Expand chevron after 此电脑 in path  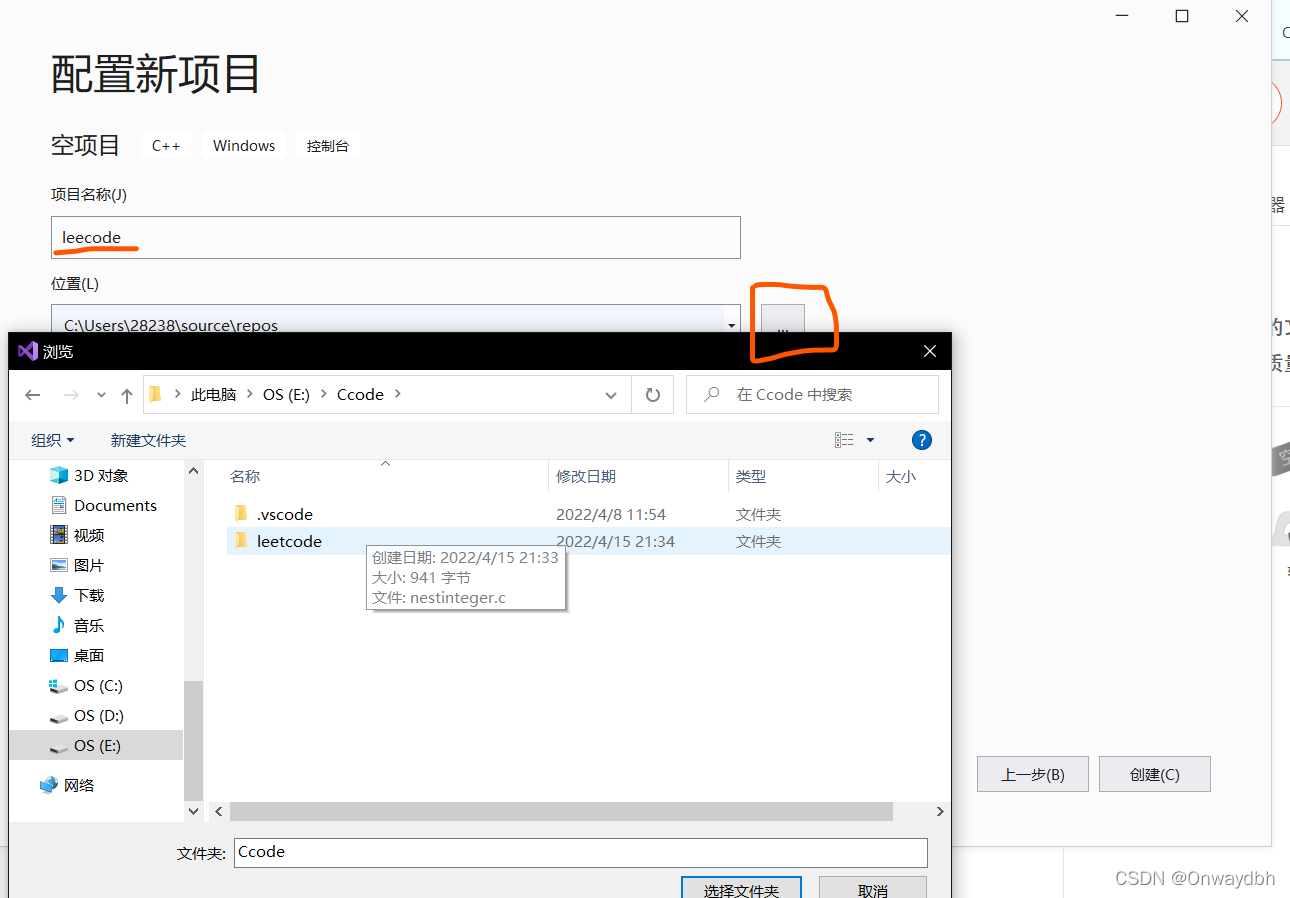click(x=250, y=394)
